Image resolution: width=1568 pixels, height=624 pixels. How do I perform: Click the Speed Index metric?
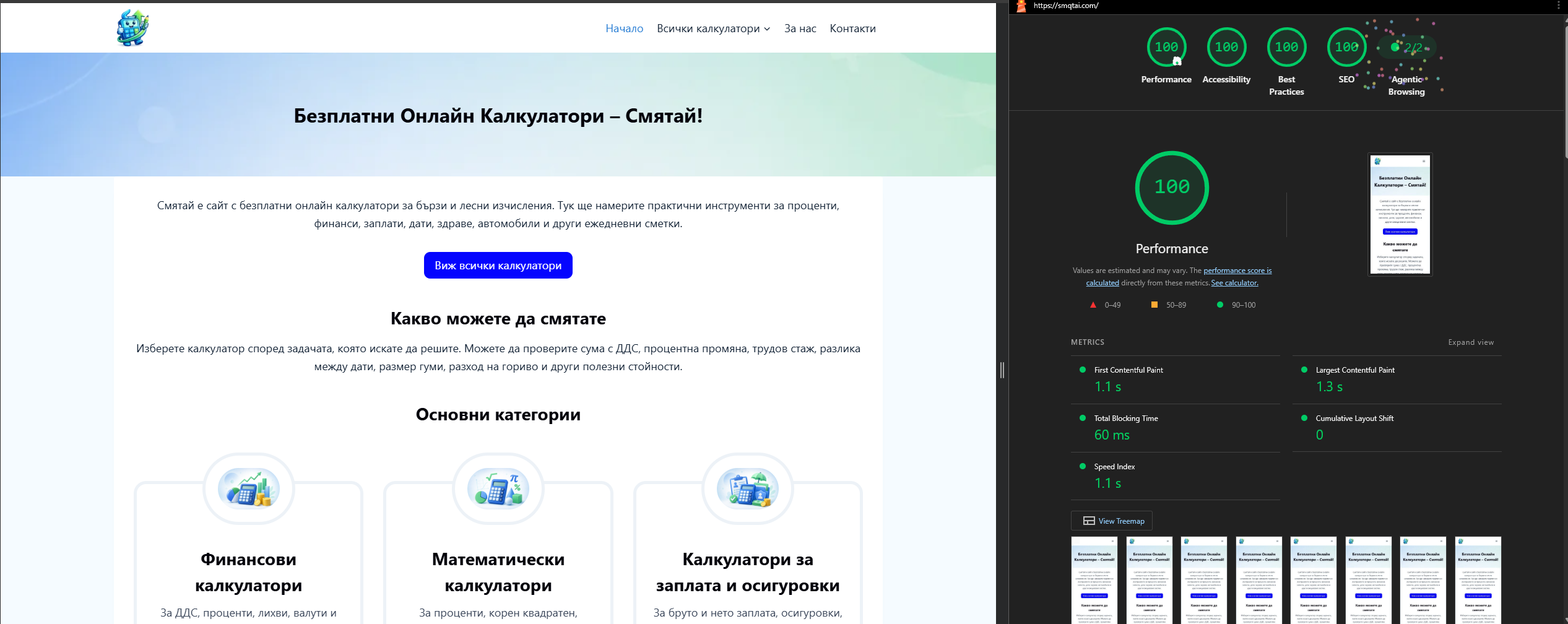[1176, 476]
